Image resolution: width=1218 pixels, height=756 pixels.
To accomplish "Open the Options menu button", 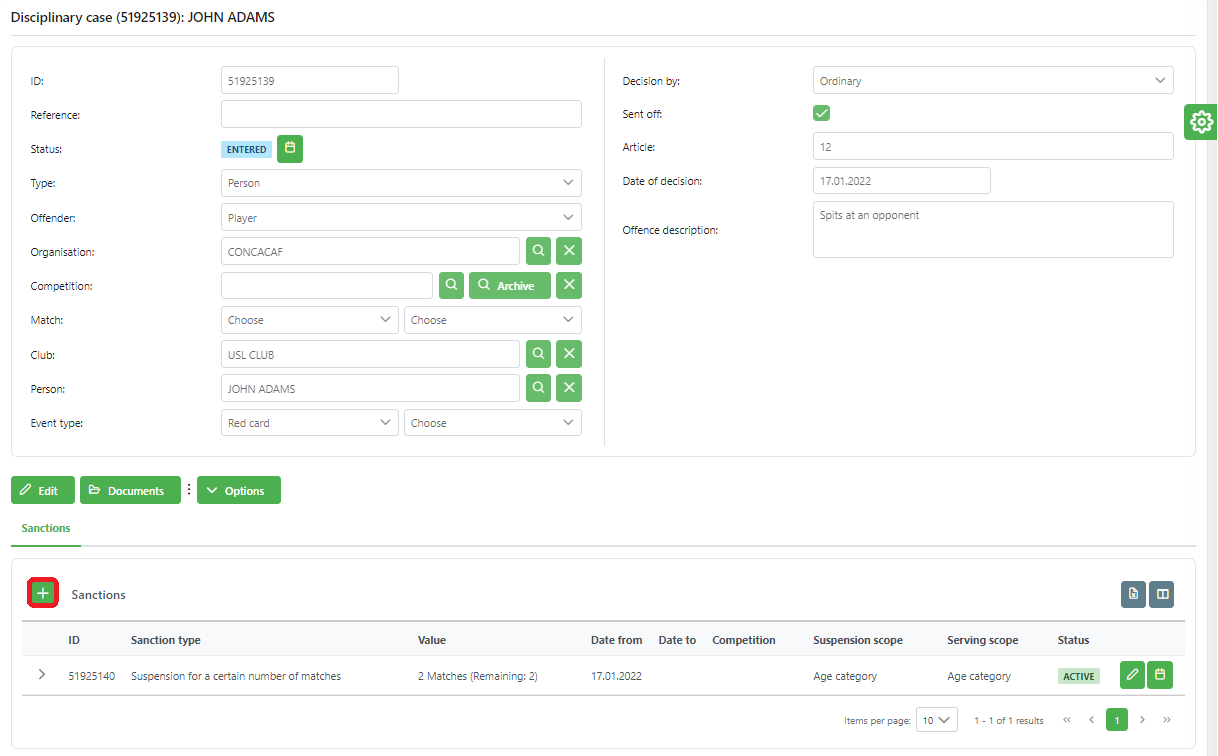I will [239, 491].
